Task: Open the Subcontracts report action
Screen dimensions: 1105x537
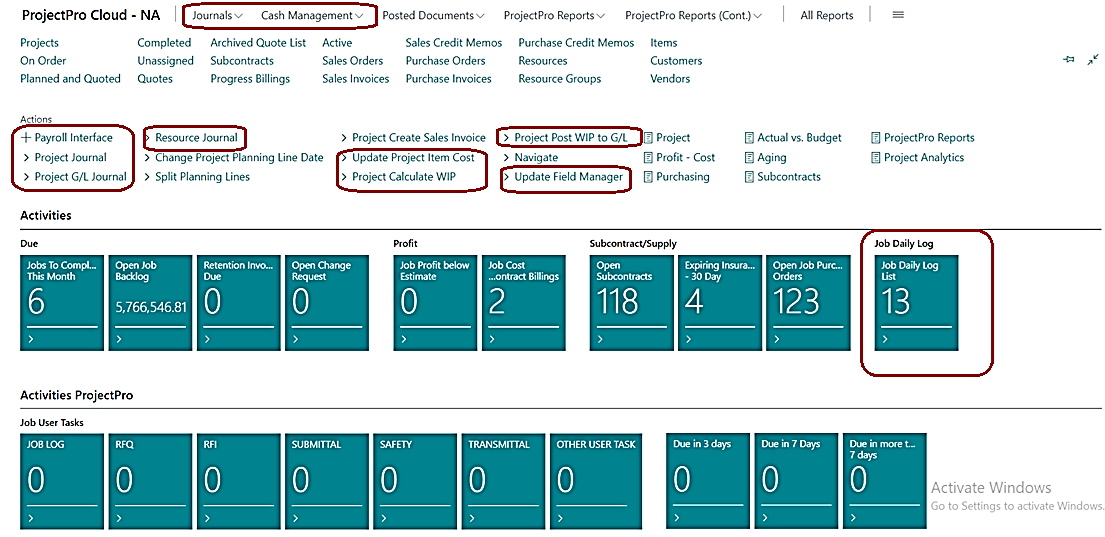Action: click(x=783, y=177)
